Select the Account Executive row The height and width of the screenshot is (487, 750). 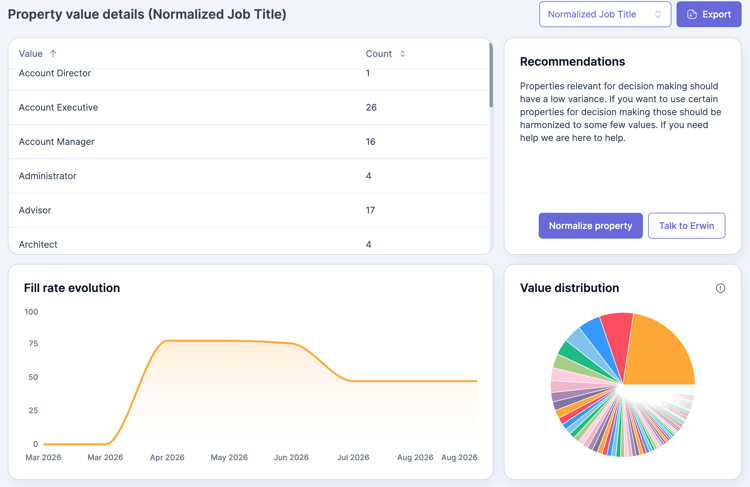[249, 108]
